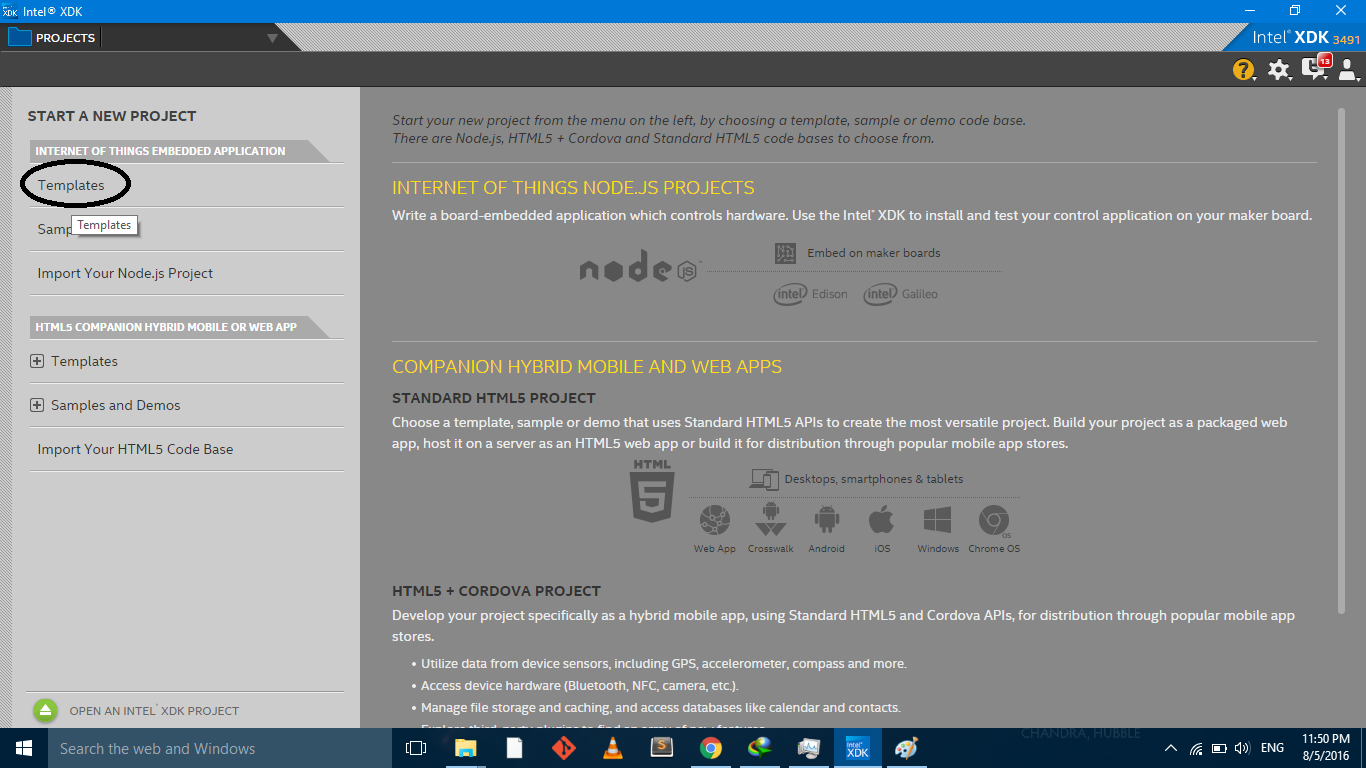Click the HTML5 shield logo
This screenshot has width=1366, height=768.
[652, 490]
